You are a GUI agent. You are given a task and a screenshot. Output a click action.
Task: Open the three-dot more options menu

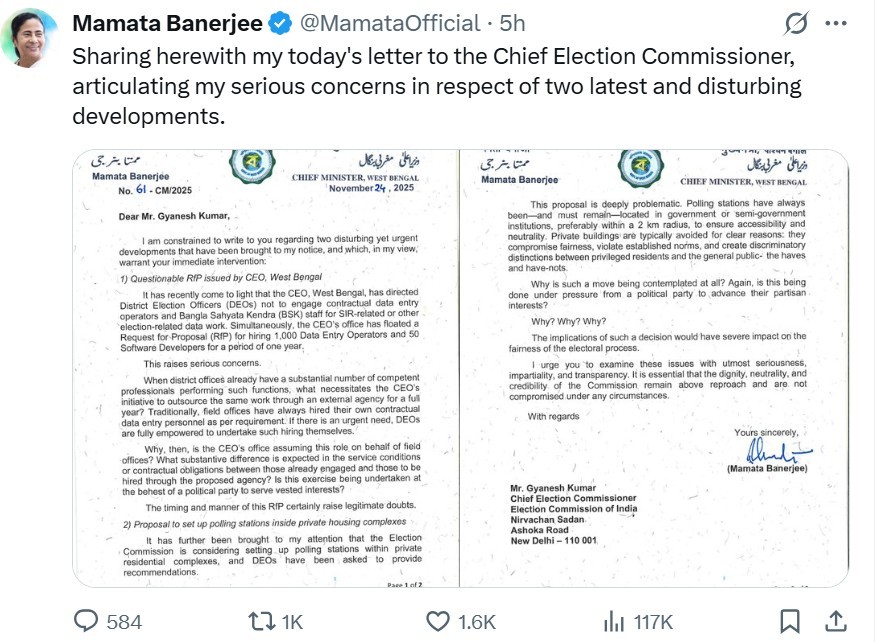[x=836, y=24]
